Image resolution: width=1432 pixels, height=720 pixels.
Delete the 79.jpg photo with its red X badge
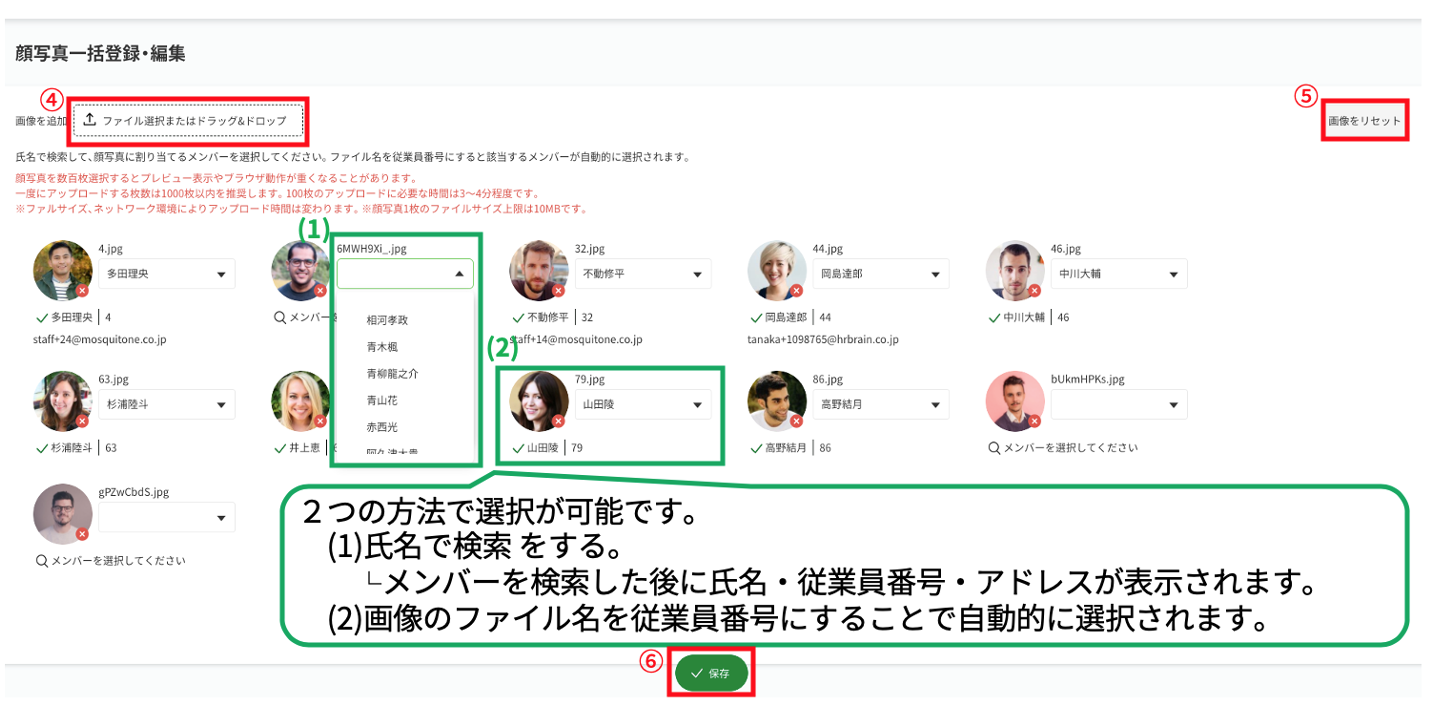(x=558, y=421)
